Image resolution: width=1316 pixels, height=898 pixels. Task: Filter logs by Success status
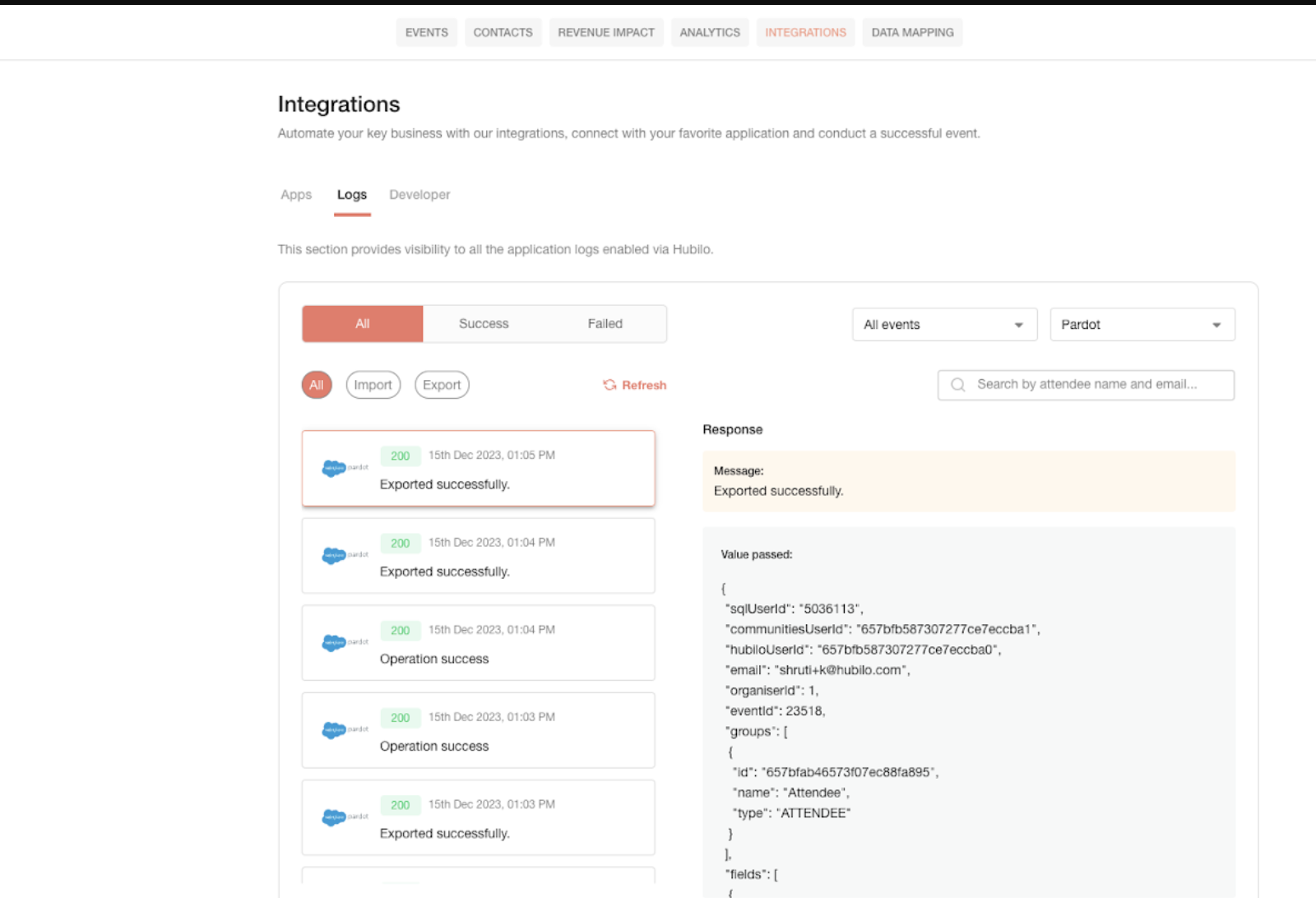484,324
